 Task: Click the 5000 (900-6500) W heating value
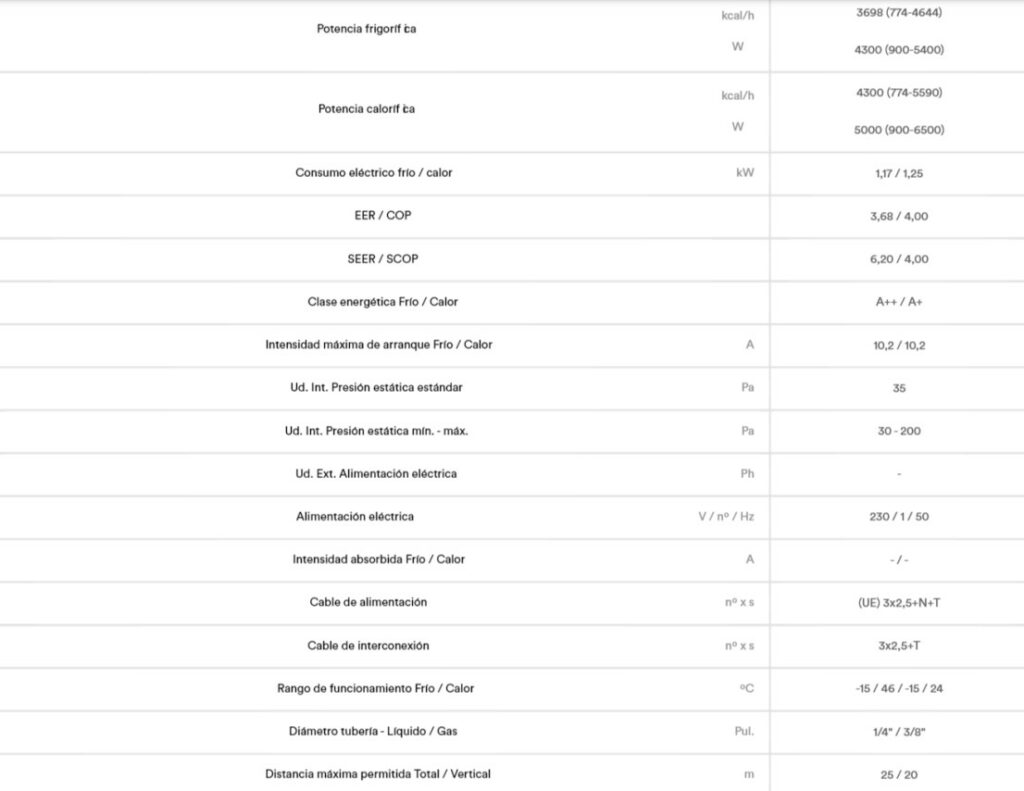[899, 130]
